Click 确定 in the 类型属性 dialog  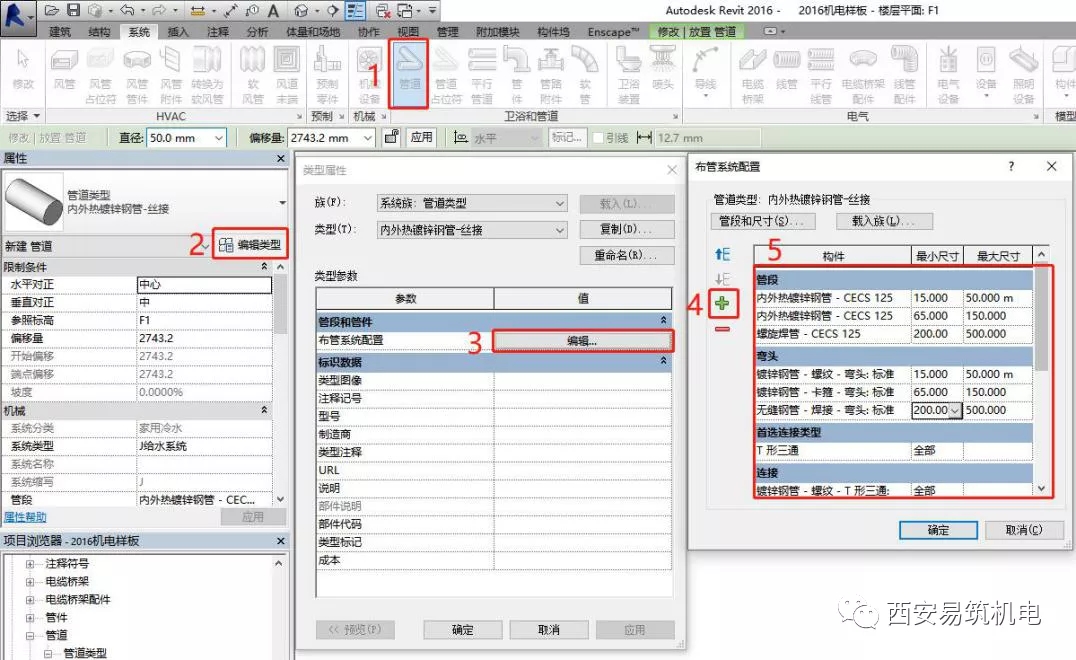click(463, 629)
